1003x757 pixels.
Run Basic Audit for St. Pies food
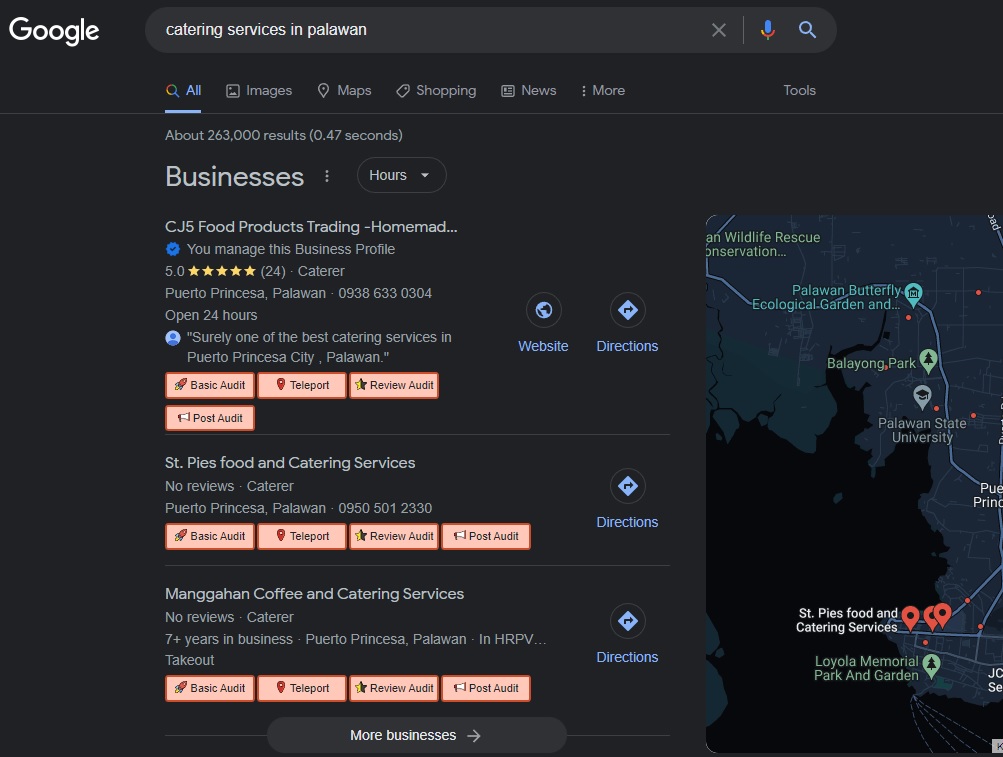[x=210, y=536]
